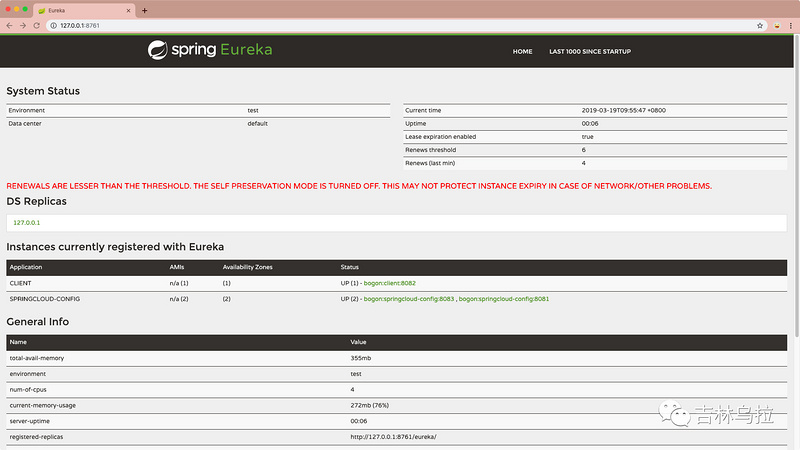
Task: Click the CLIENT application cell
Action: (20, 283)
